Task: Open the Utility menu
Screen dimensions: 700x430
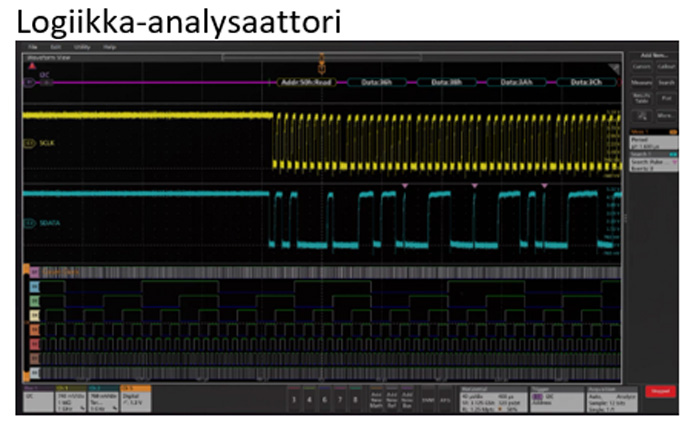Action: click(82, 47)
